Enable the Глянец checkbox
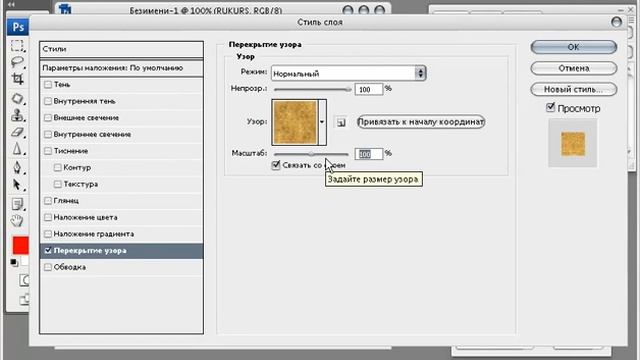This screenshot has height=360, width=640. click(48, 201)
